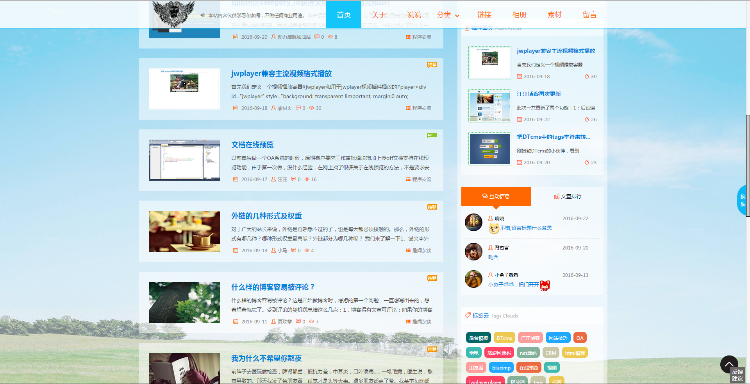
Task: Click author icon under 文档在线预览 post
Action: [x=274, y=179]
